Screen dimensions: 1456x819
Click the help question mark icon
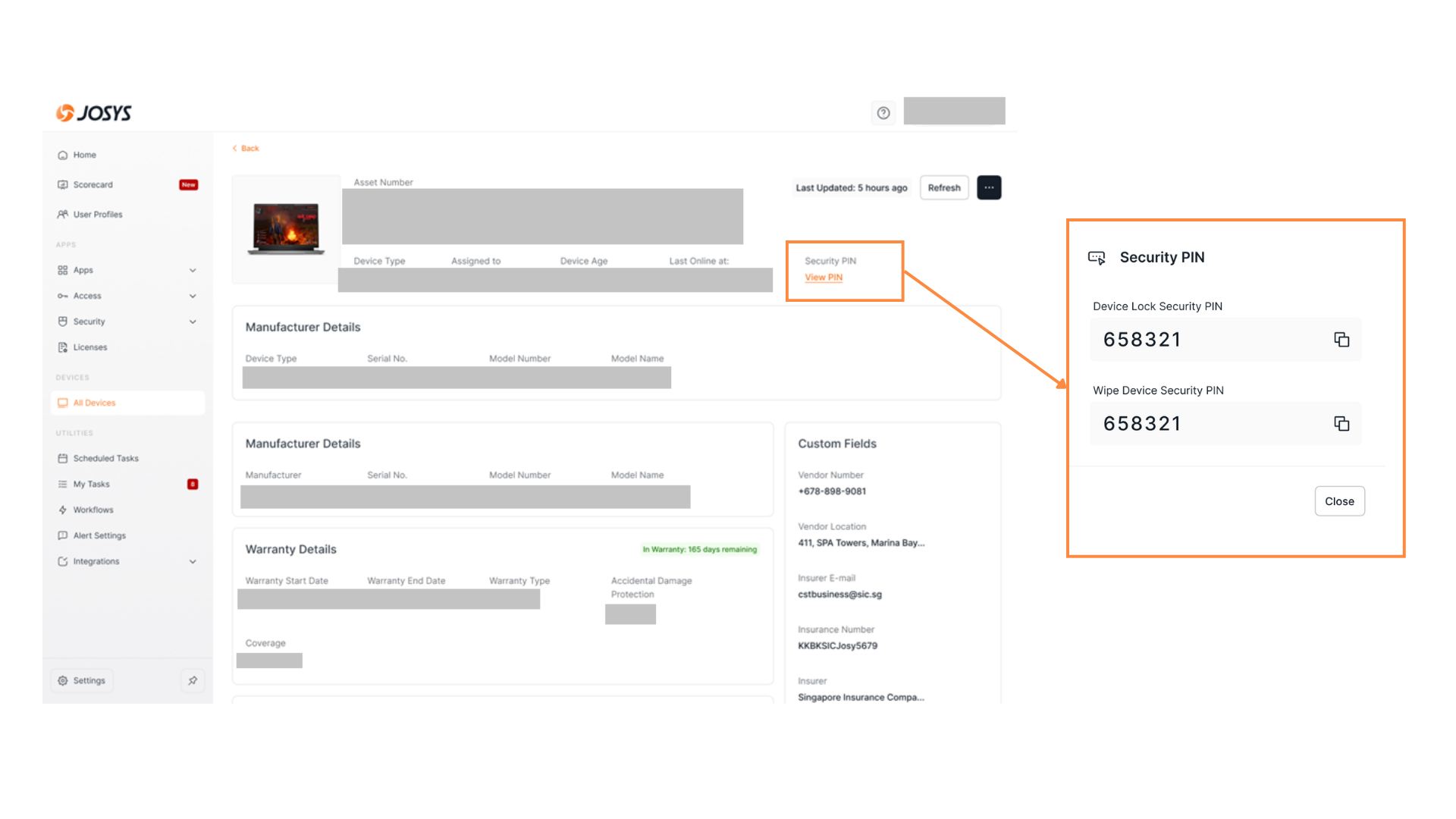tap(883, 113)
